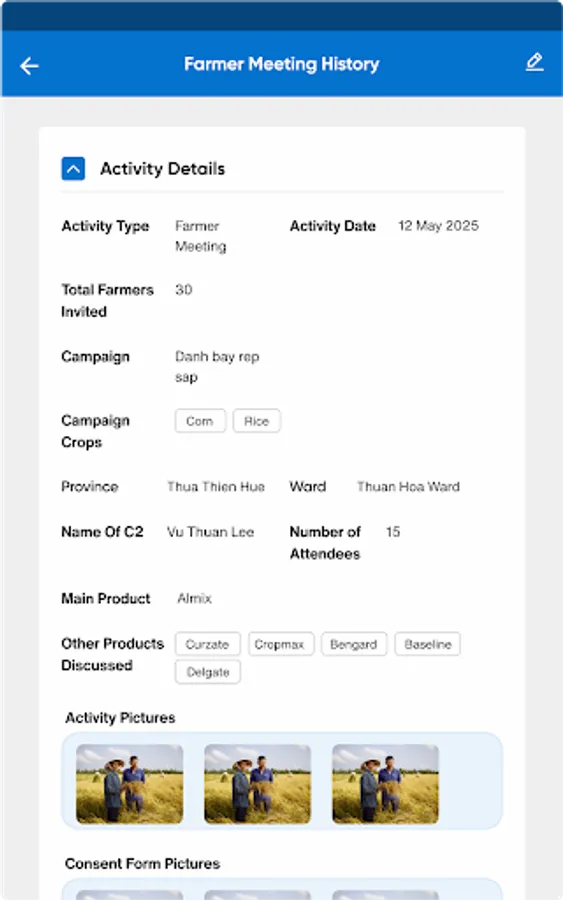Click the Total Farmers Invited label
563x900 pixels.
tap(107, 301)
